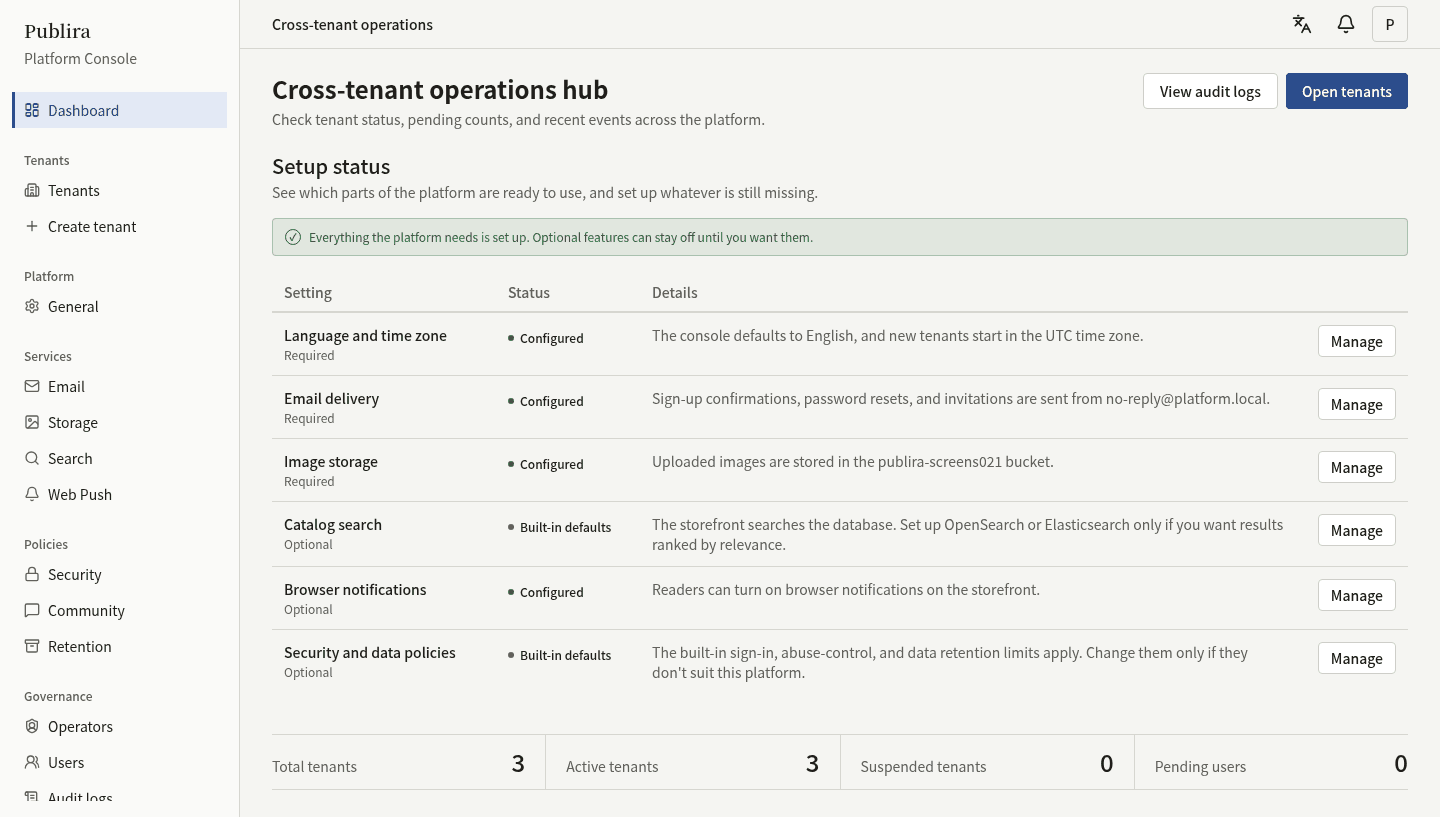Click the green setup complete banner check icon

[x=293, y=237]
